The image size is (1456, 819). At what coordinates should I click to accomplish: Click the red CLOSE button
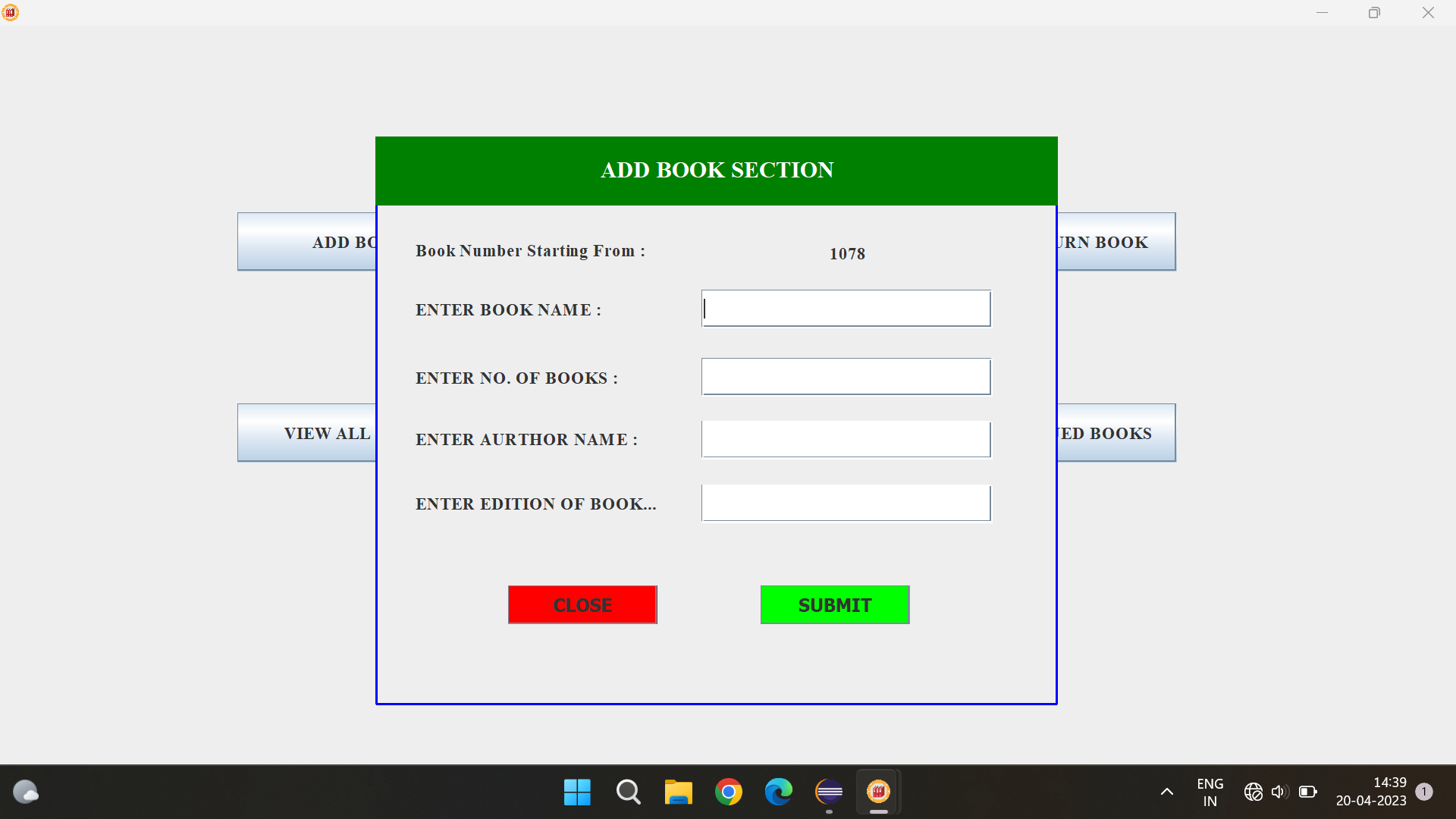582,604
